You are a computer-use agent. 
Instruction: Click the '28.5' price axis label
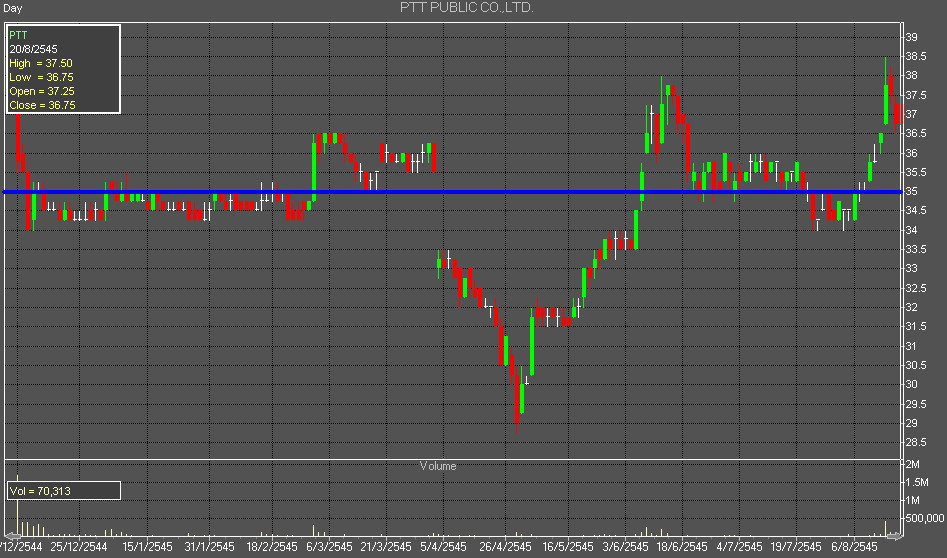[916, 442]
